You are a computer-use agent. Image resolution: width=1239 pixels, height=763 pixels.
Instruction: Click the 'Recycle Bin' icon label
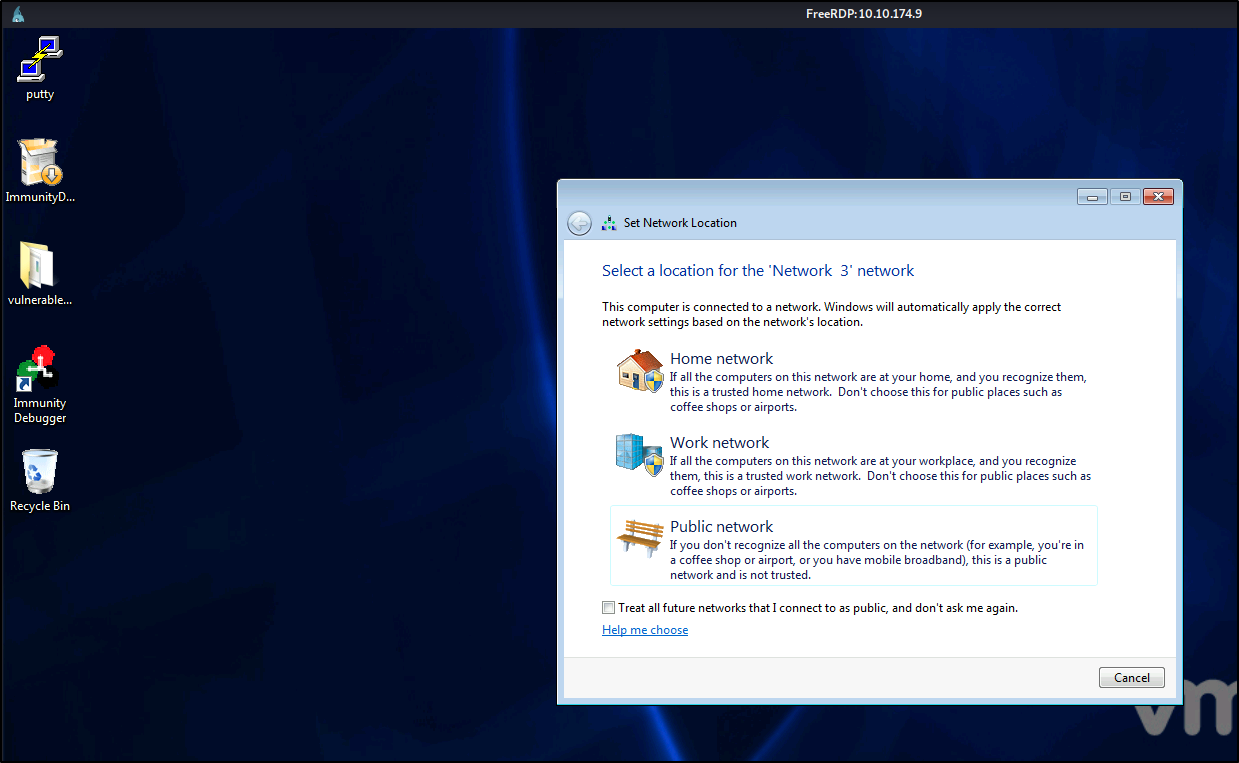click(40, 506)
